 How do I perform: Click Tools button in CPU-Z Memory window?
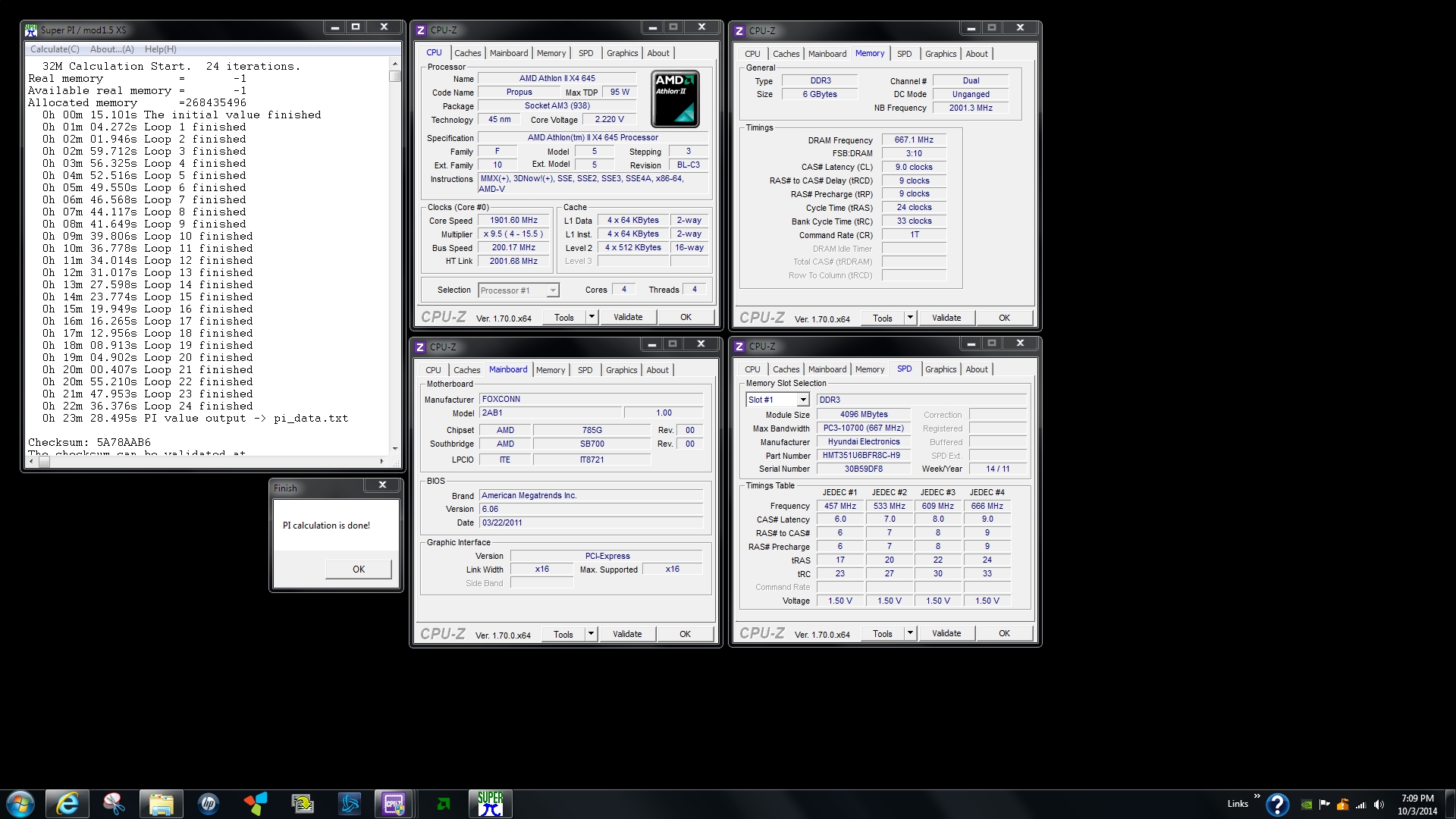[883, 318]
